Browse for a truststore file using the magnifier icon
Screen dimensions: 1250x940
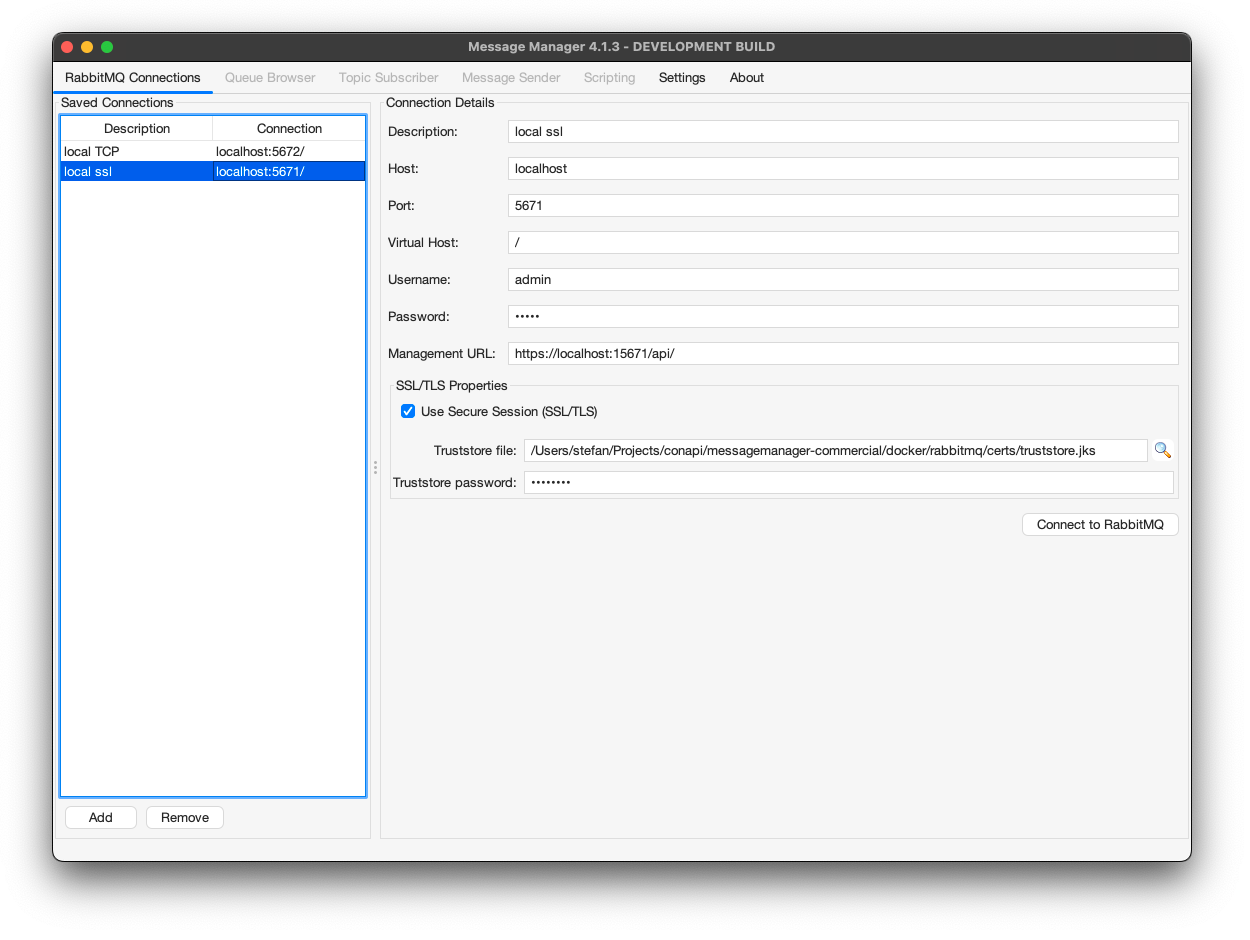1162,450
